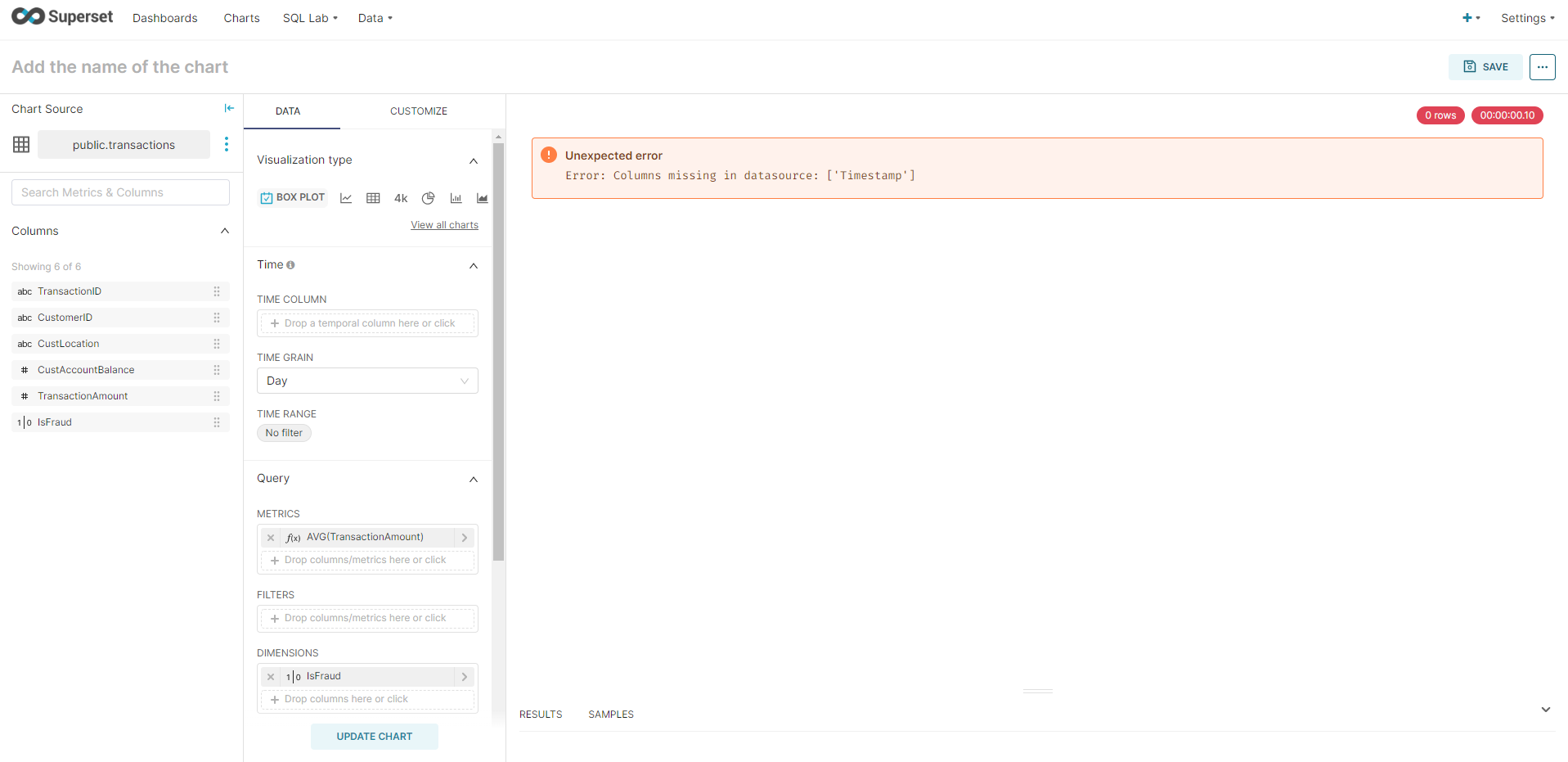
Task: Click the Search Metrics & Columns field
Action: pyautogui.click(x=119, y=192)
